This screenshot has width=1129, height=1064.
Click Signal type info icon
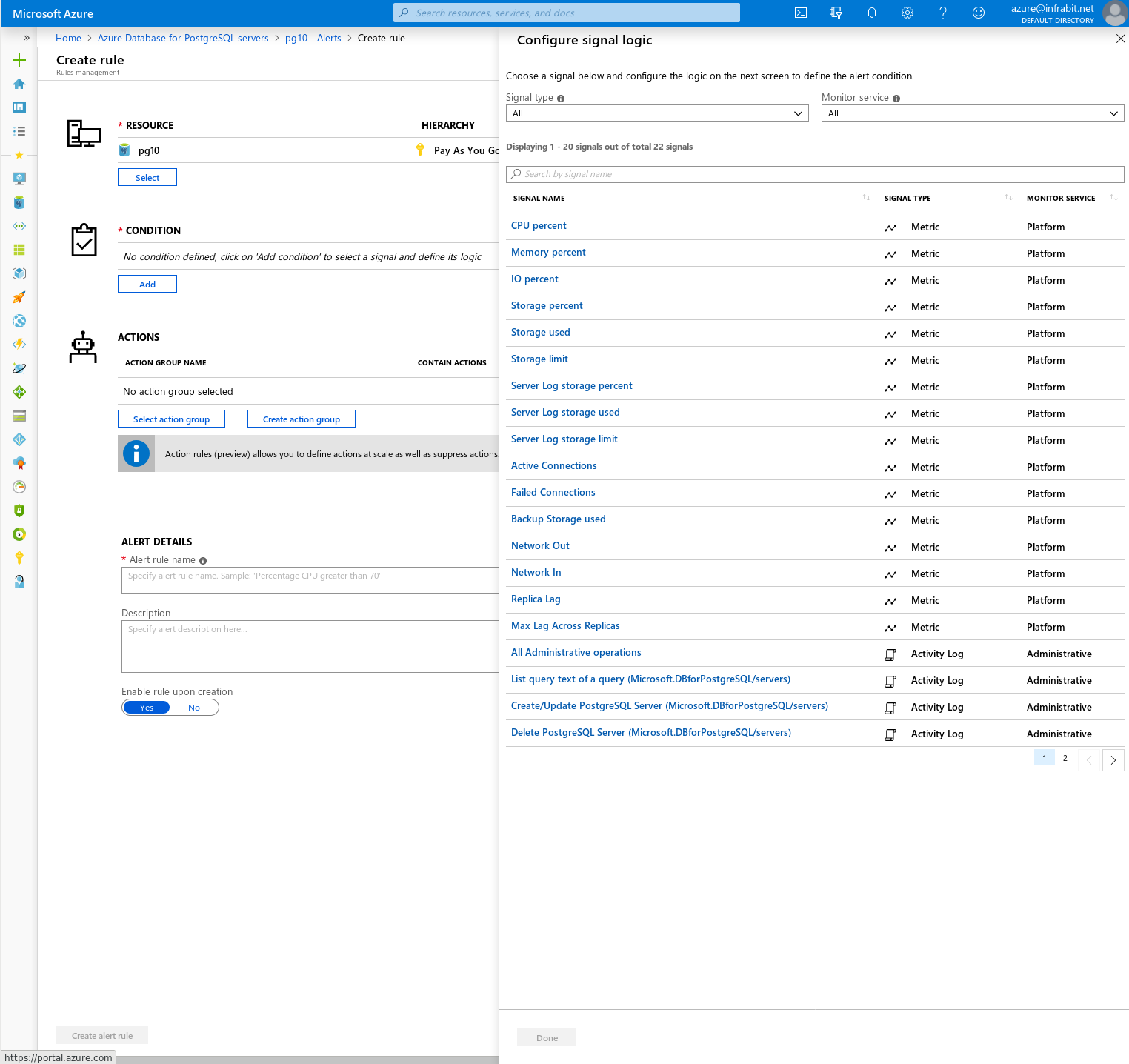(561, 99)
